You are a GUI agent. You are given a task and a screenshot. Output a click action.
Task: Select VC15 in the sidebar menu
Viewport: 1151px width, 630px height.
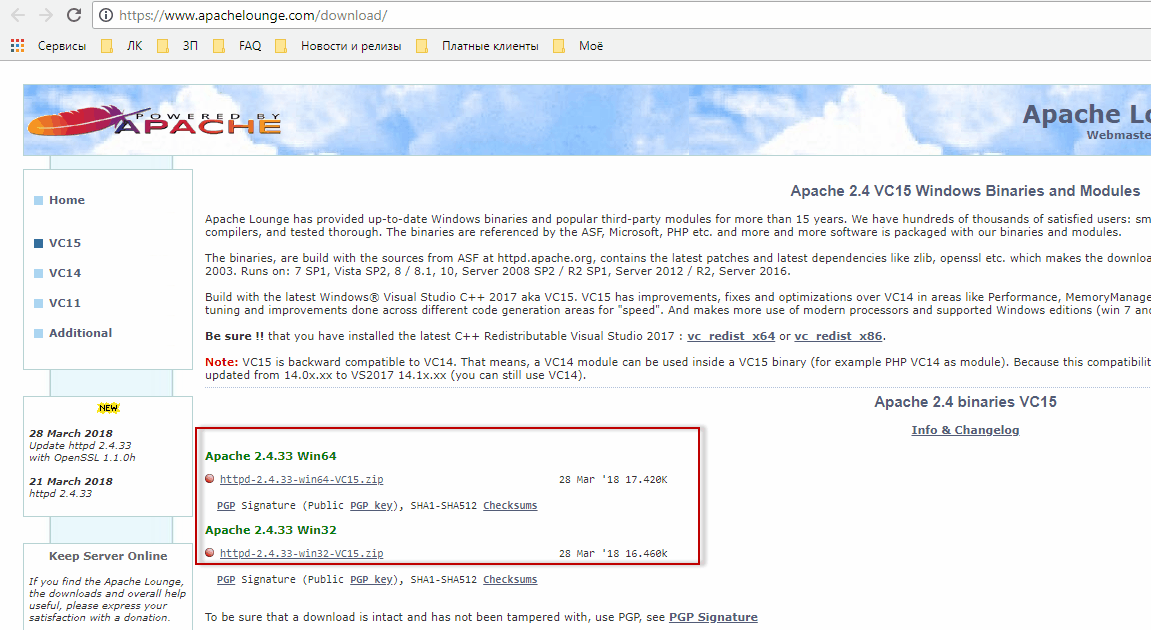65,243
